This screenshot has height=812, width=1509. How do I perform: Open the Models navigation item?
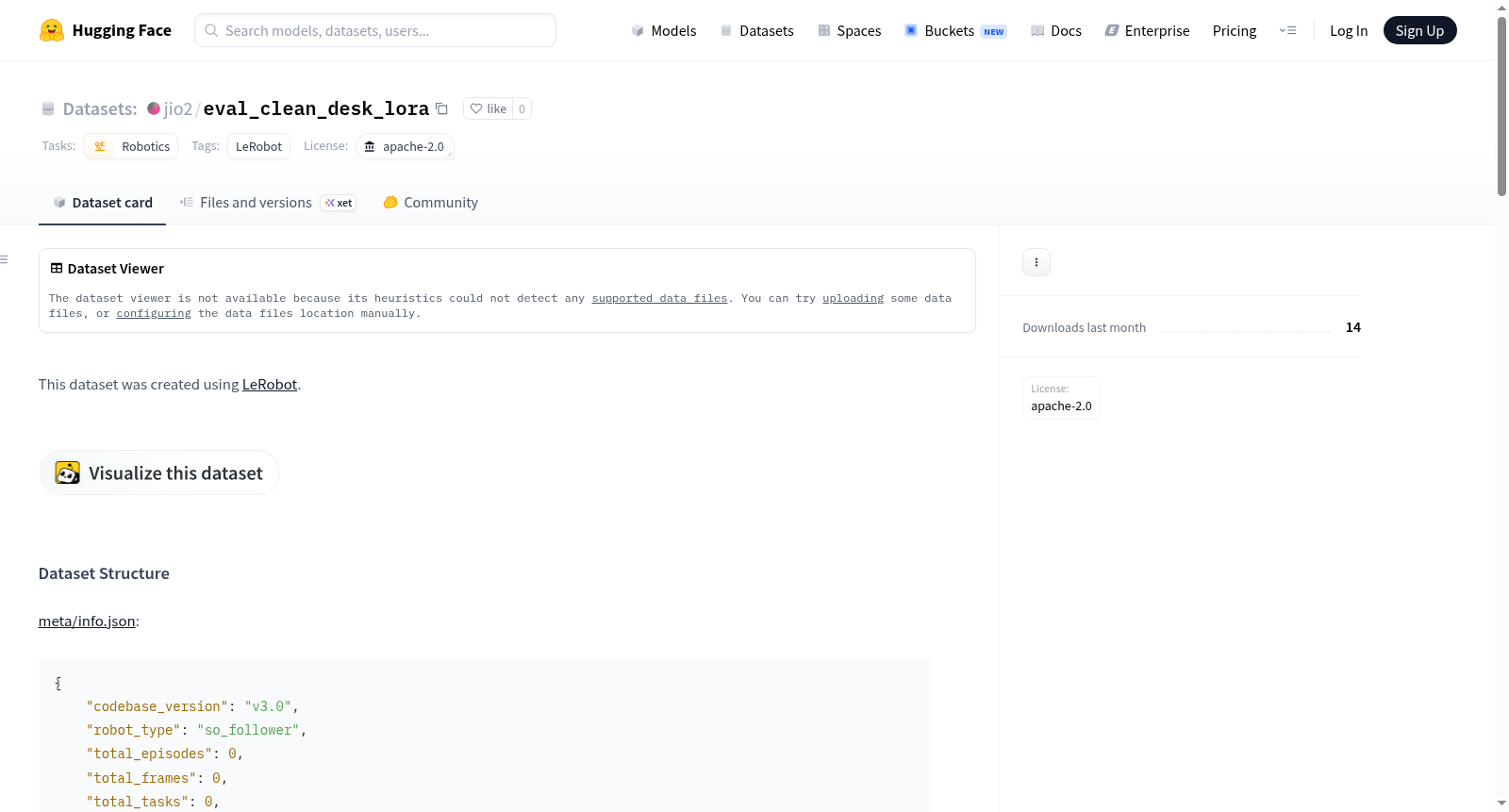click(664, 30)
